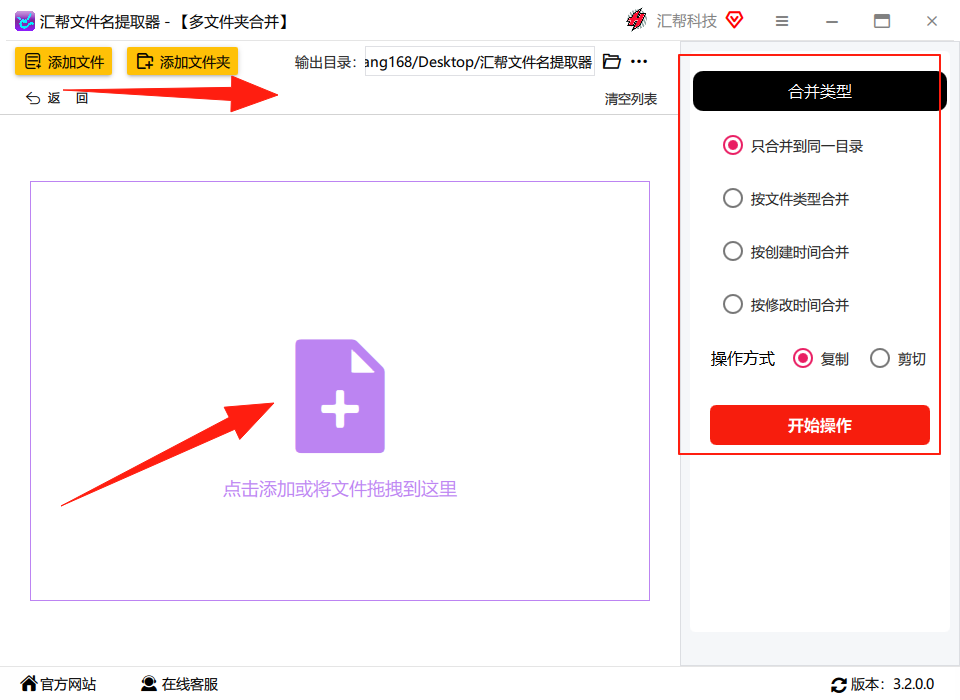
Task: Open the three-dots more options icon
Action: point(639,61)
